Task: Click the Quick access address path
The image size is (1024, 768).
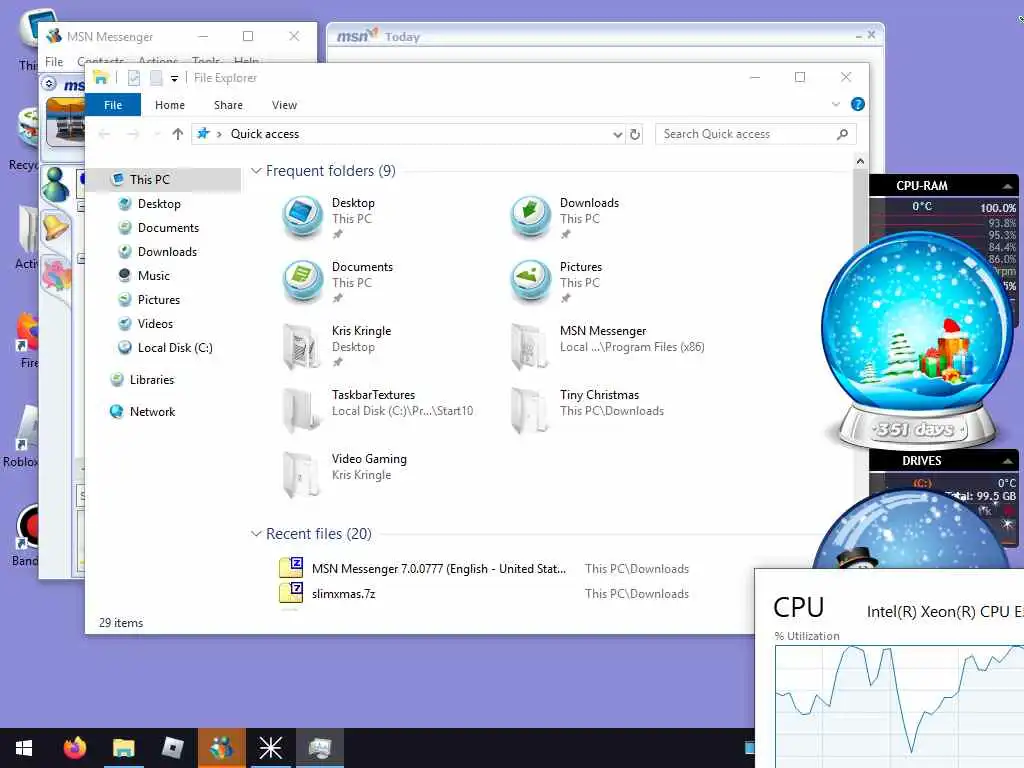Action: tap(264, 134)
